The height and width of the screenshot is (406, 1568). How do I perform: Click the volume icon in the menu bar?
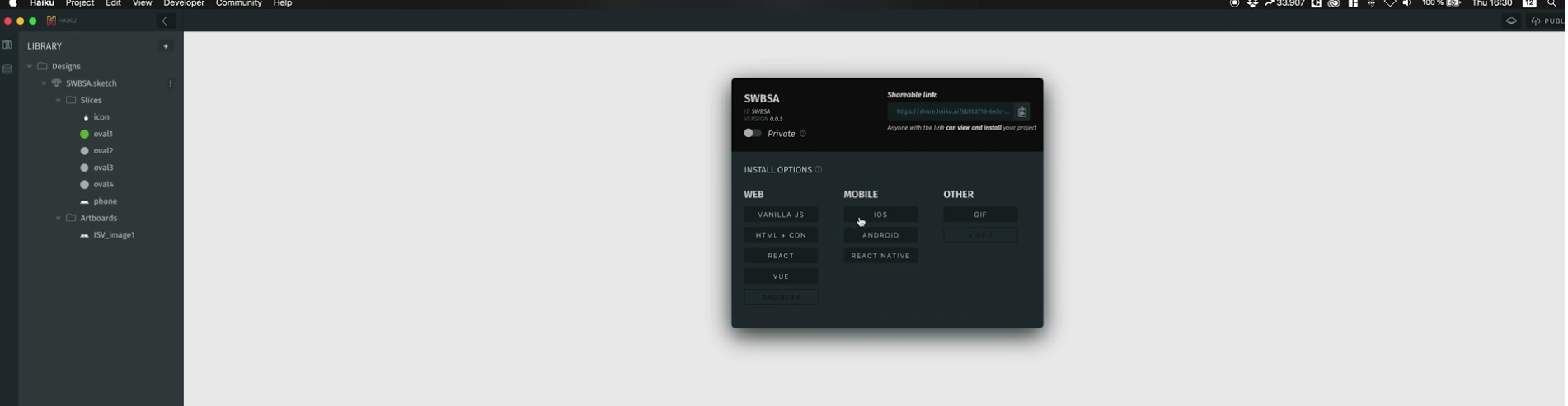coord(1406,4)
